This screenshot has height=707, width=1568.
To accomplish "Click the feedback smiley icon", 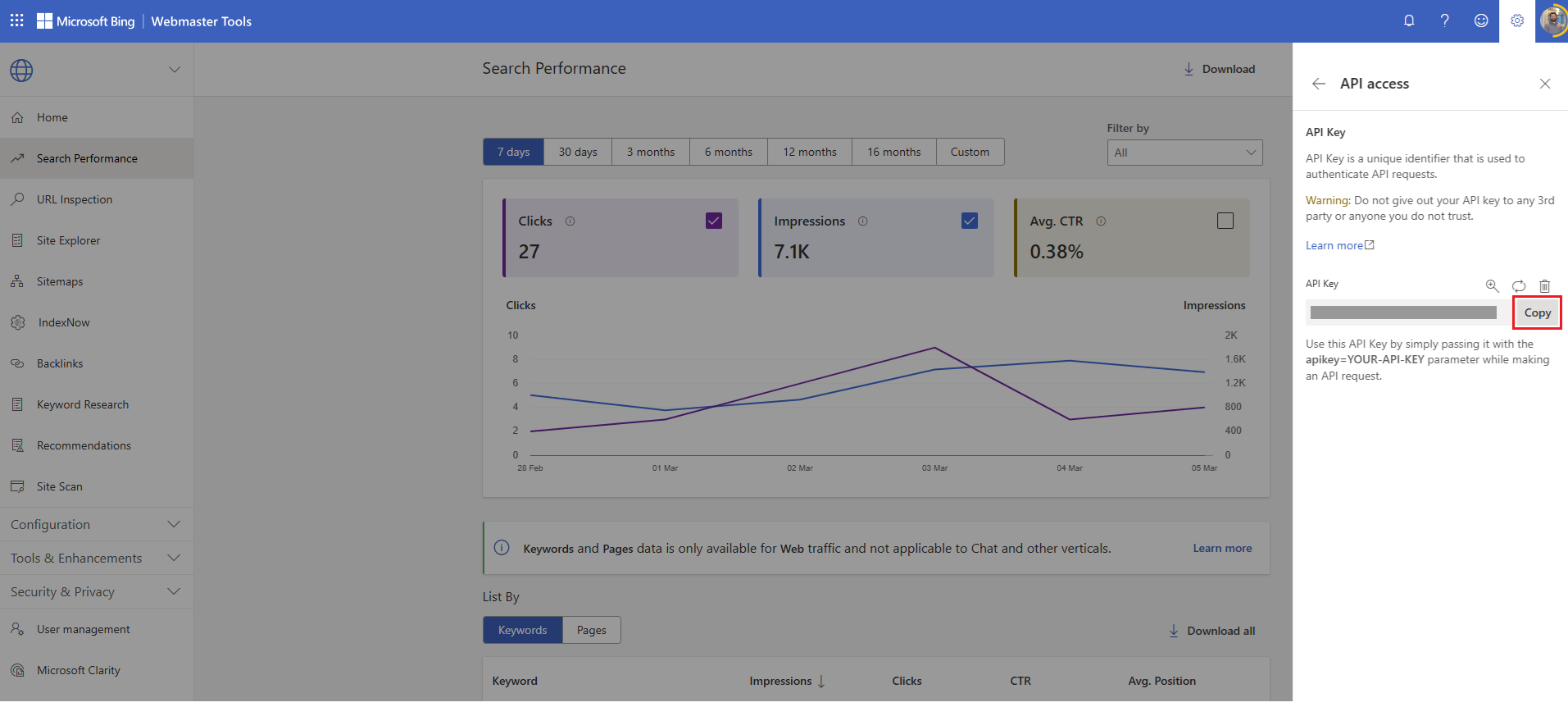I will tap(1481, 21).
